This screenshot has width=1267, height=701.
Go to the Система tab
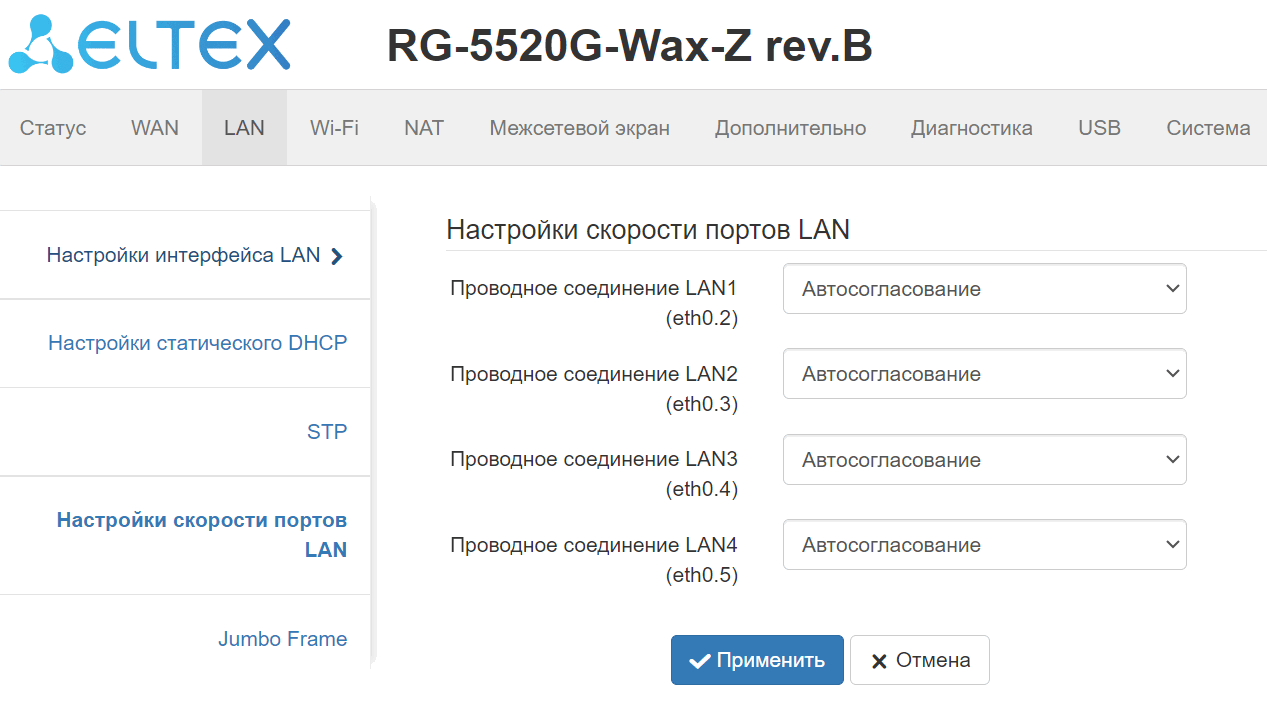(1208, 128)
